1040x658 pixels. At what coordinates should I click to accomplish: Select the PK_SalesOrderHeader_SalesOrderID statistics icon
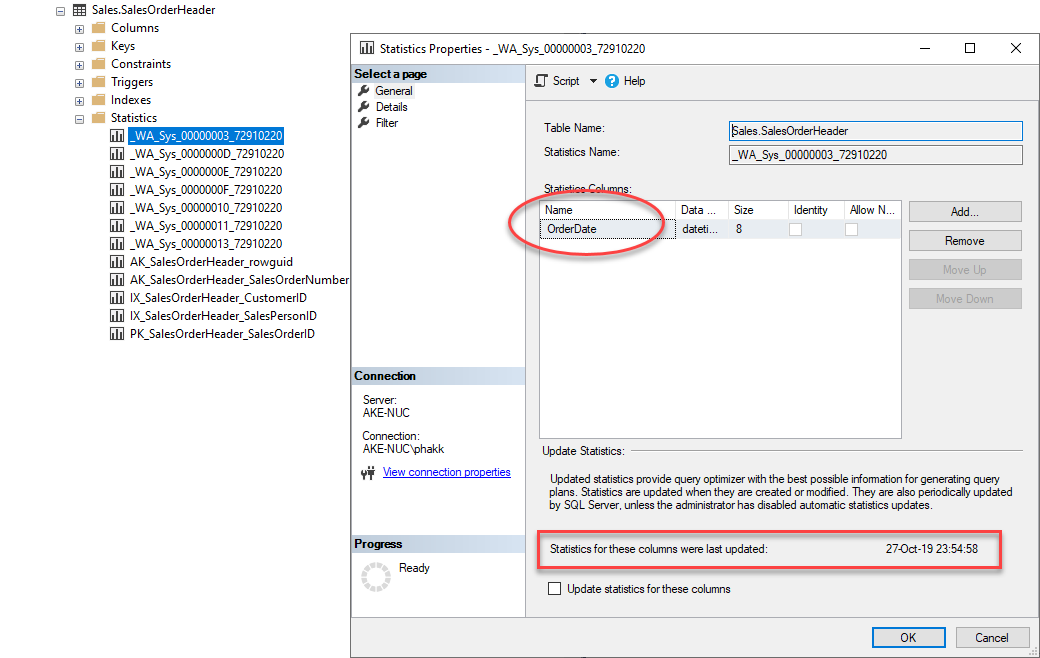pos(117,333)
